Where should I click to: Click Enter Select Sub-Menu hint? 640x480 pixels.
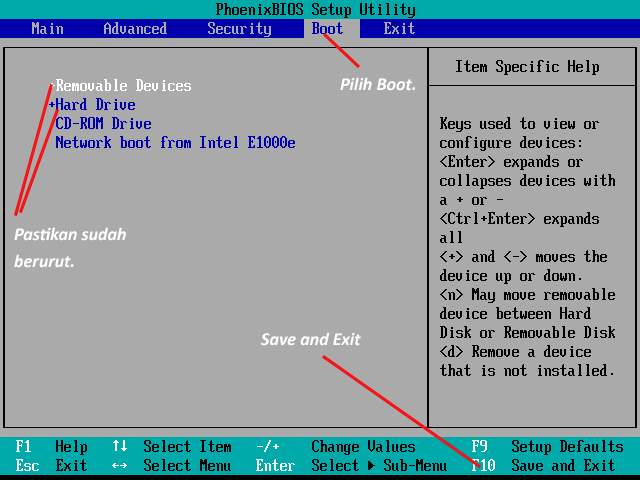351,465
